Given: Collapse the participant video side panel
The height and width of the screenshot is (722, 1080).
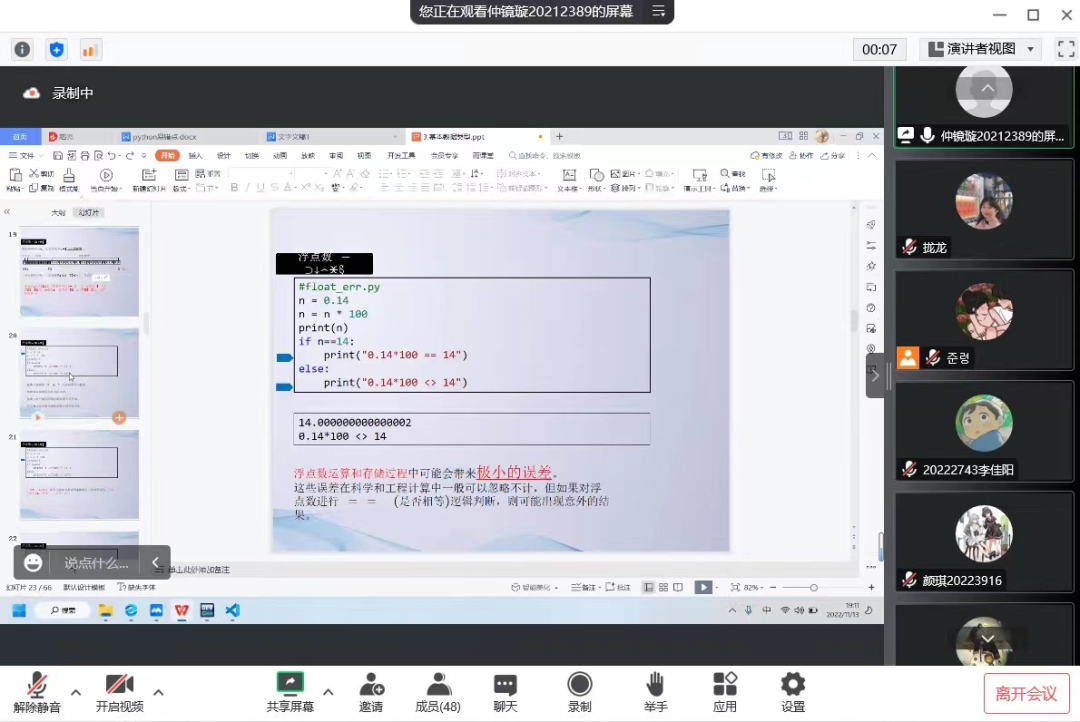Looking at the screenshot, I should (875, 376).
